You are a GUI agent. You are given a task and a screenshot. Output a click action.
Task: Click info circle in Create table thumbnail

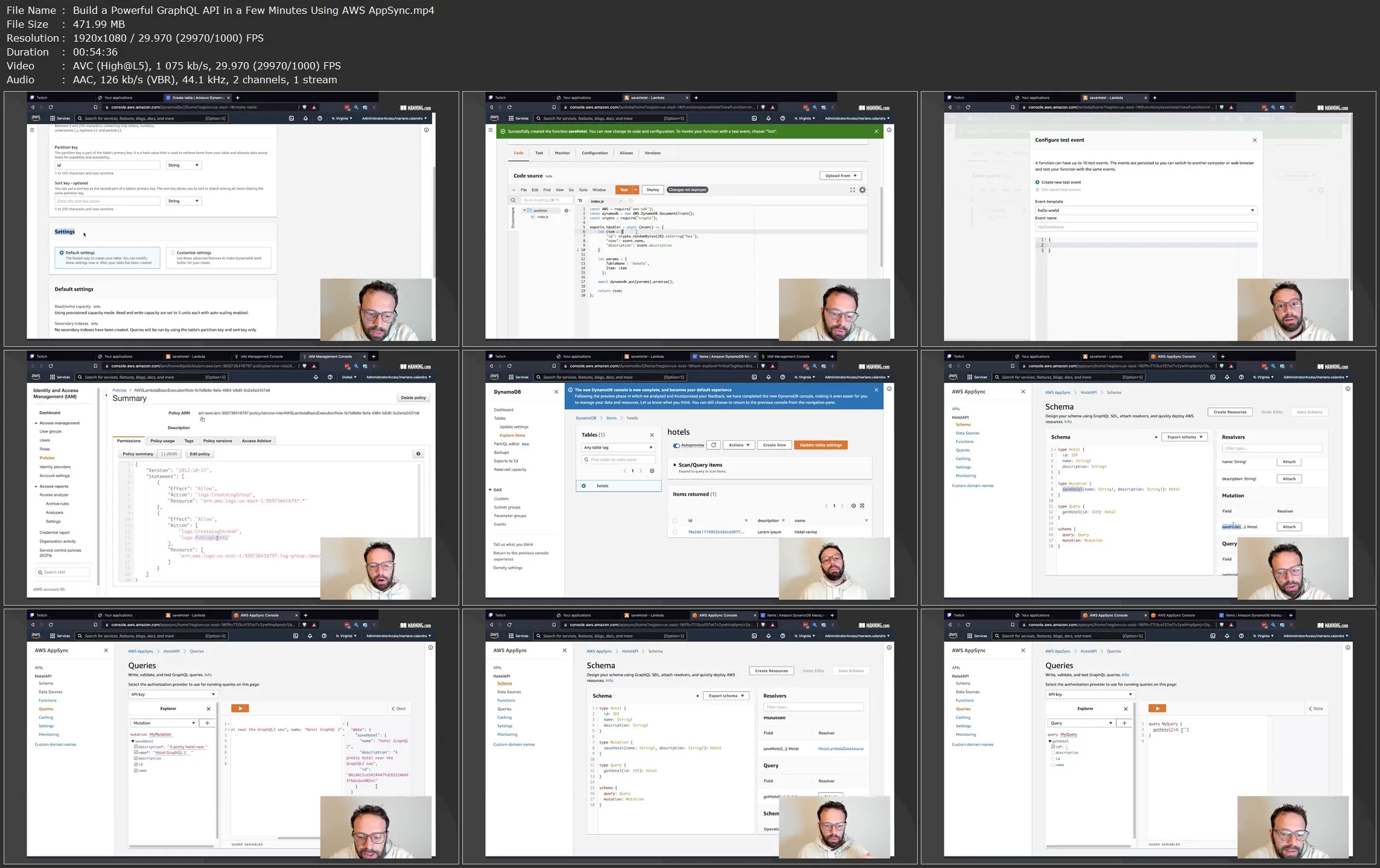427,130
